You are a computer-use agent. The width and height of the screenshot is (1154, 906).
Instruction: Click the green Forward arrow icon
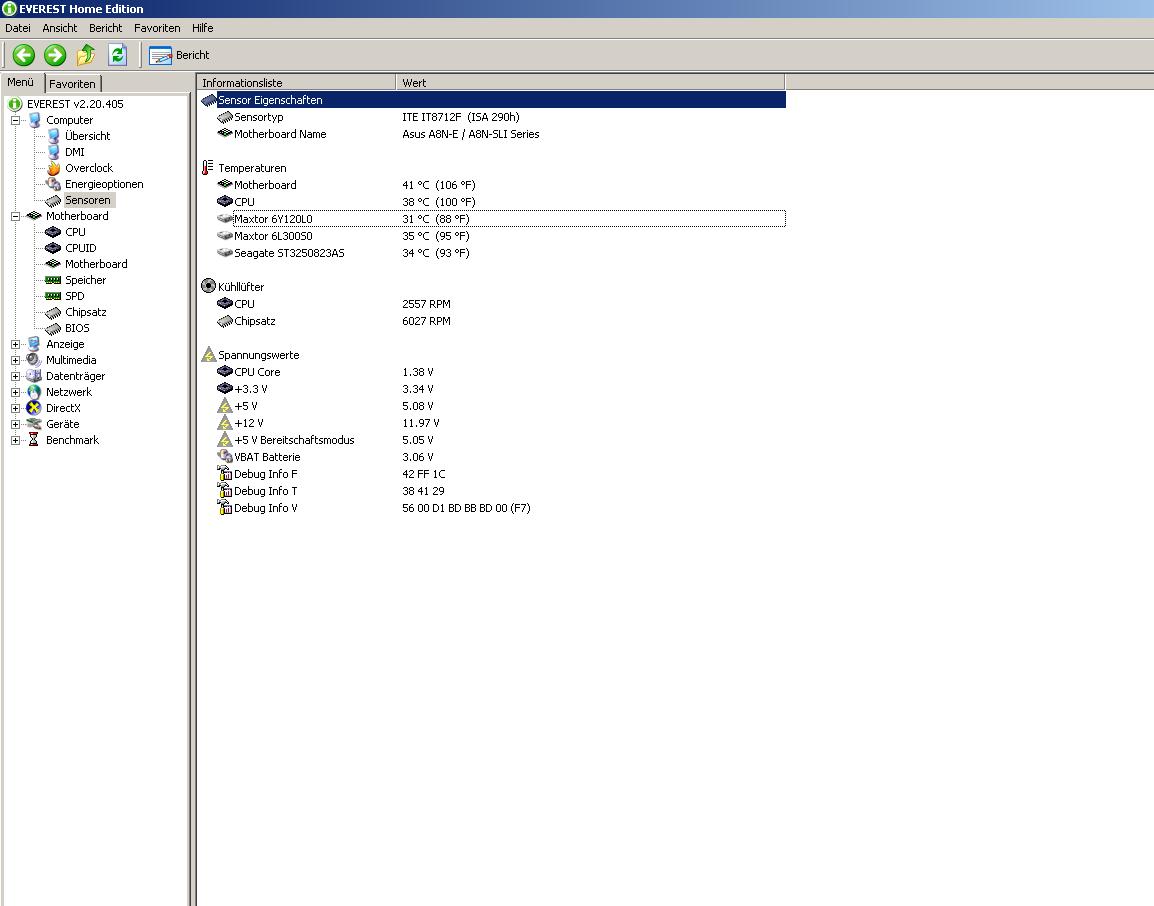pyautogui.click(x=55, y=55)
